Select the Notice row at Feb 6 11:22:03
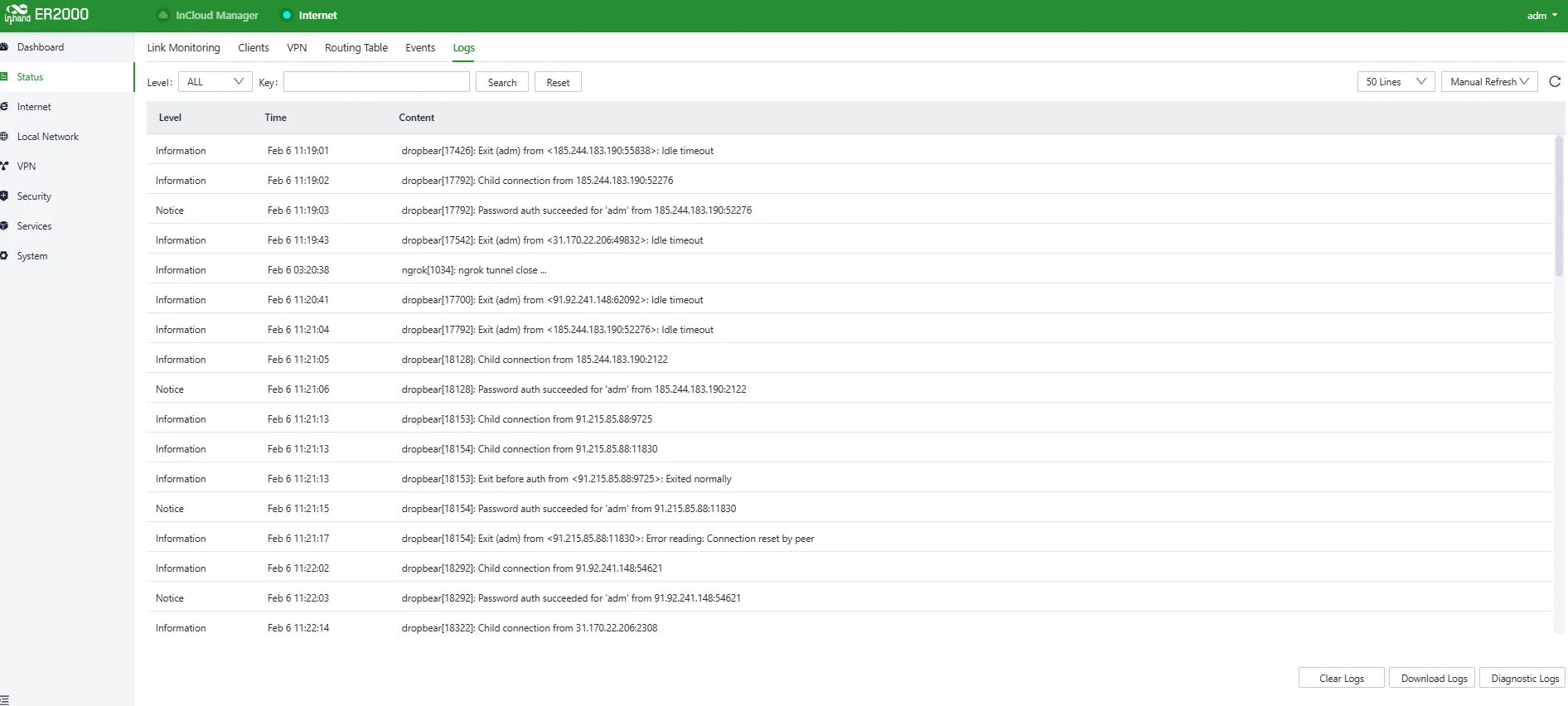The width and height of the screenshot is (1568, 706). [x=849, y=598]
